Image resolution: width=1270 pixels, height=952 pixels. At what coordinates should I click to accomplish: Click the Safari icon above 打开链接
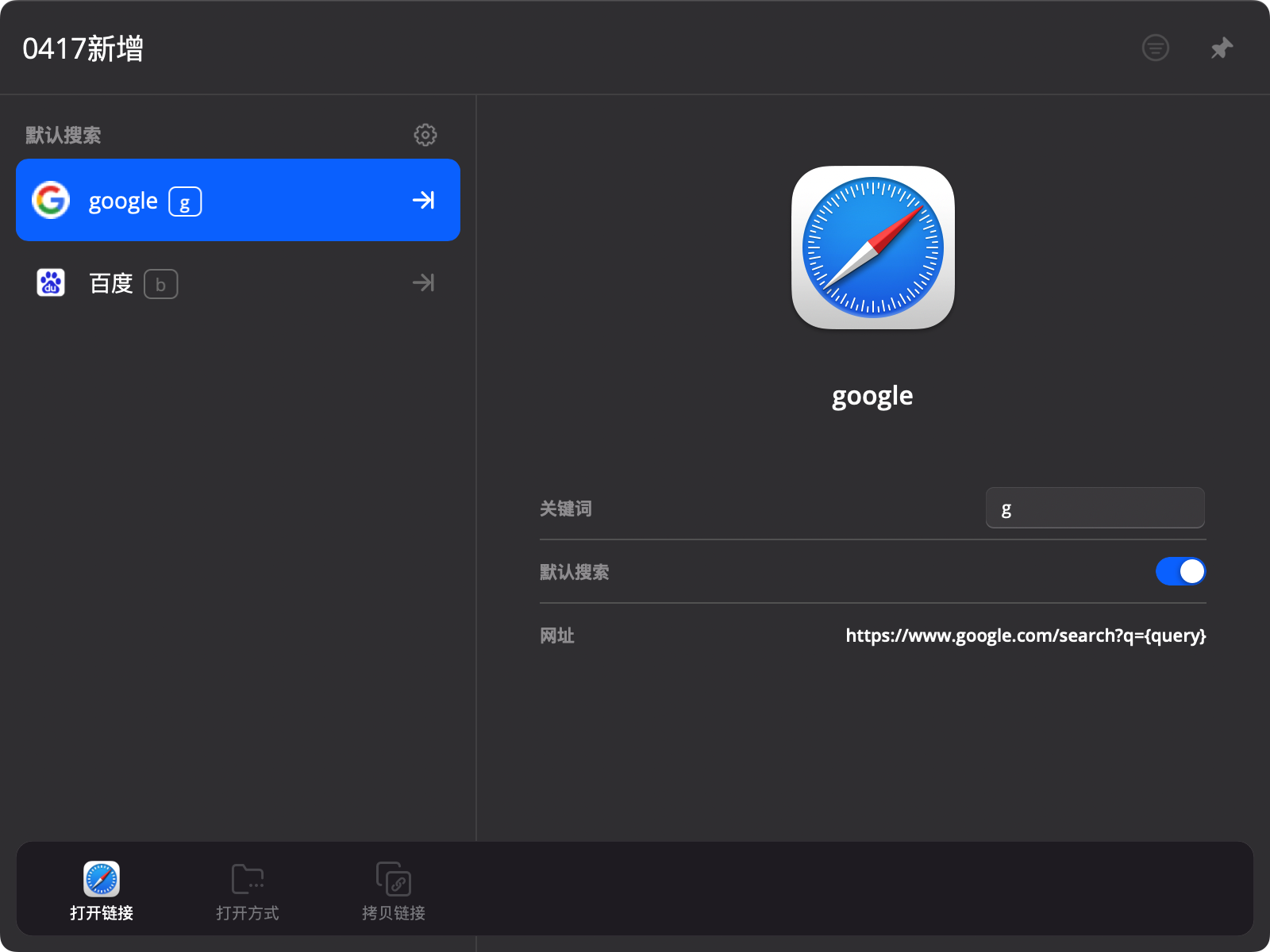[102, 879]
